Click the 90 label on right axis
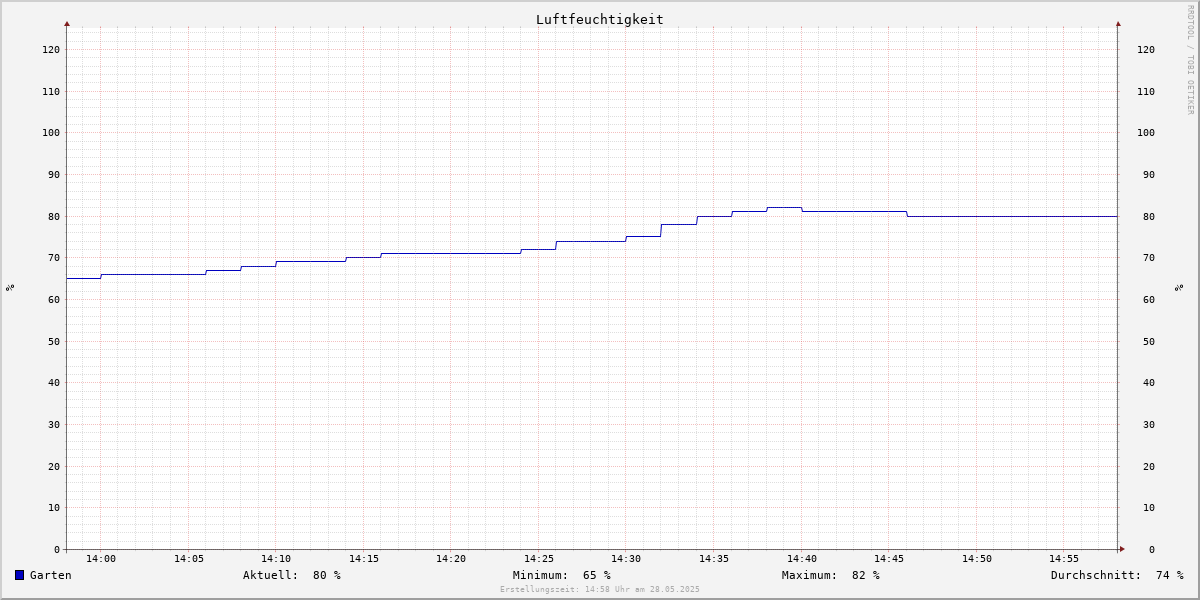The width and height of the screenshot is (1200, 600). point(1149,174)
